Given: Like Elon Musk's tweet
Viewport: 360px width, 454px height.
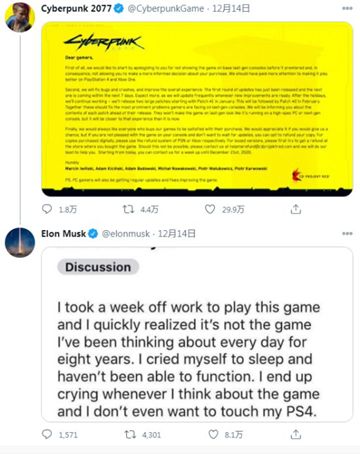Looking at the screenshot, I should (213, 434).
